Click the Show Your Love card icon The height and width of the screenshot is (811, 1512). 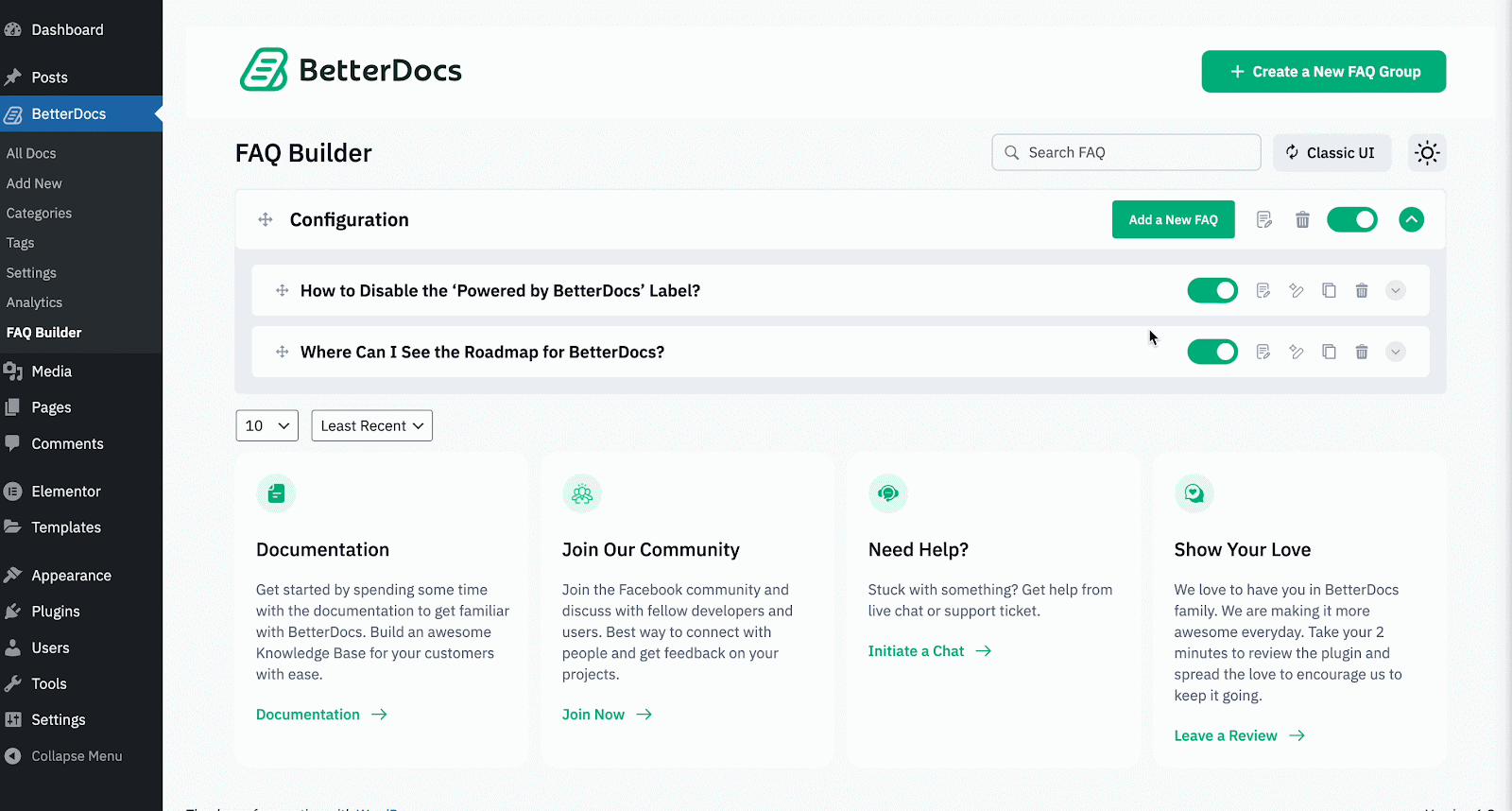point(1194,493)
